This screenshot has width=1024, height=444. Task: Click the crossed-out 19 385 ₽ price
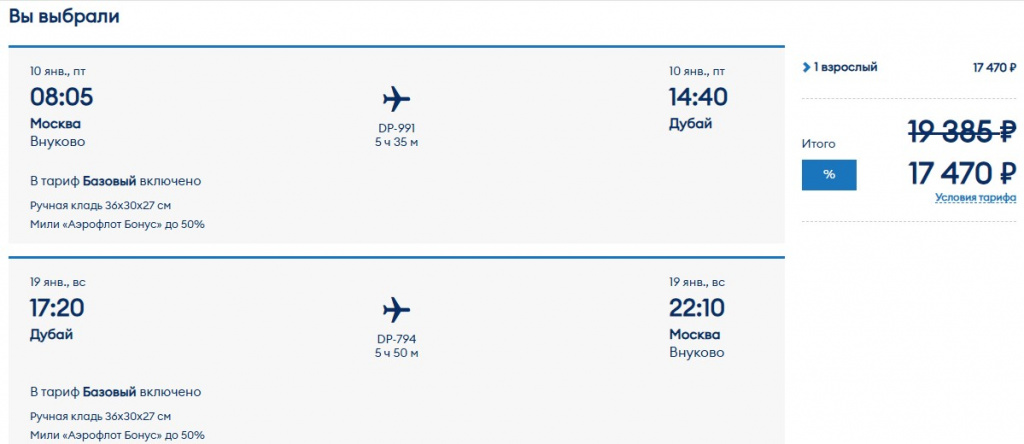point(962,131)
